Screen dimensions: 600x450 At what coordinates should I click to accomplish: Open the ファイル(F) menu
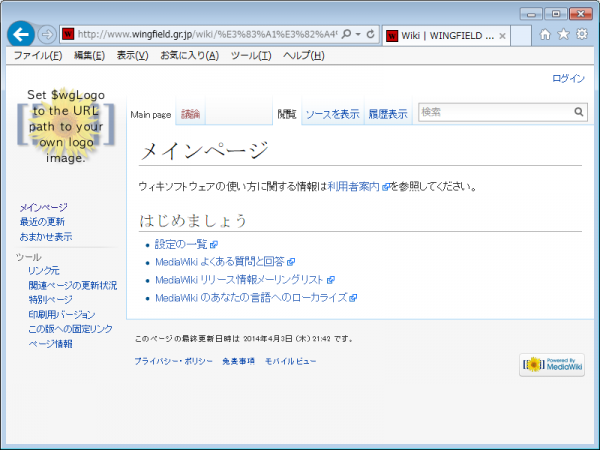[37, 55]
